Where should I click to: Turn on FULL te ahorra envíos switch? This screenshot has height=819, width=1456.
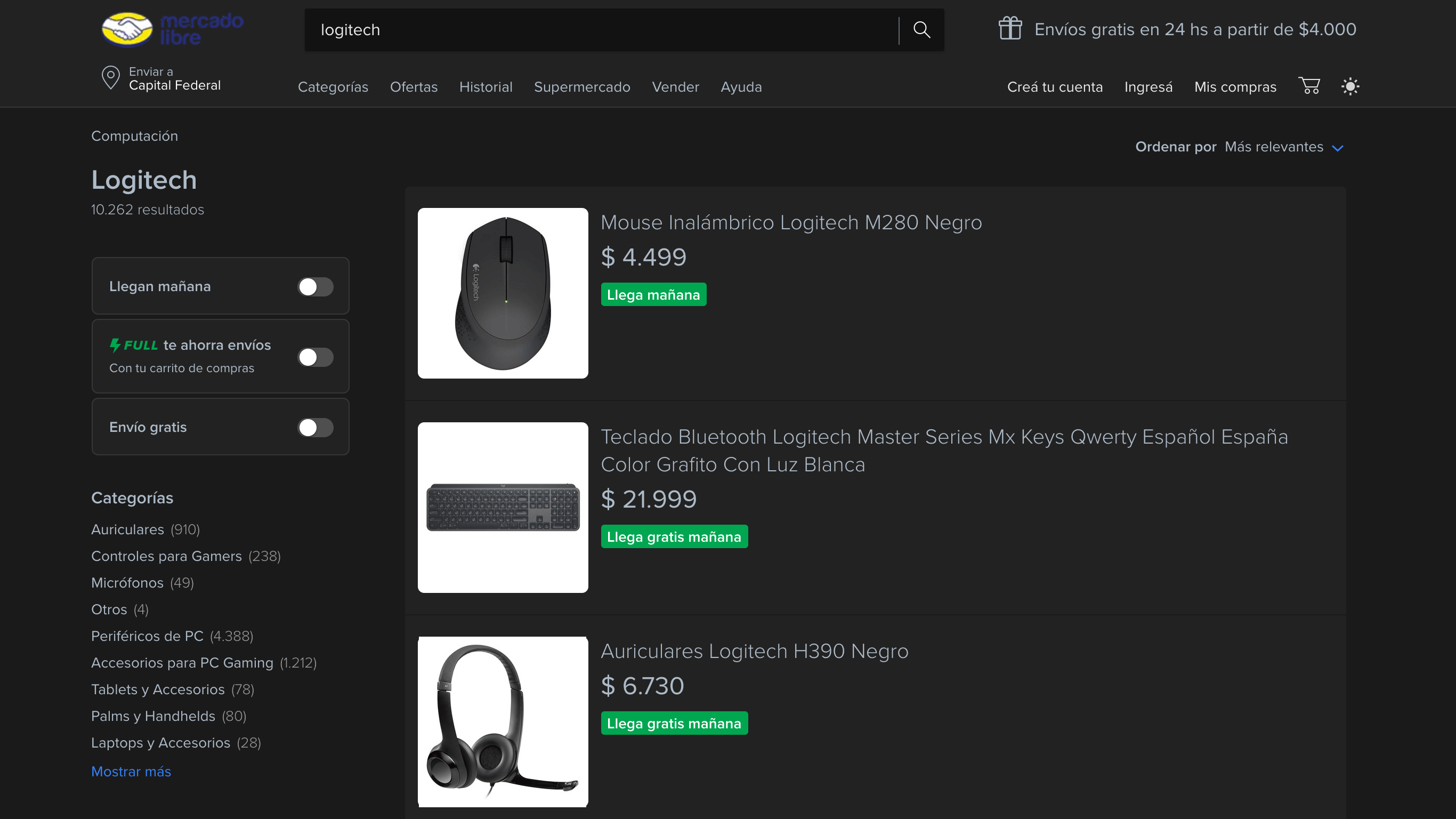(316, 357)
